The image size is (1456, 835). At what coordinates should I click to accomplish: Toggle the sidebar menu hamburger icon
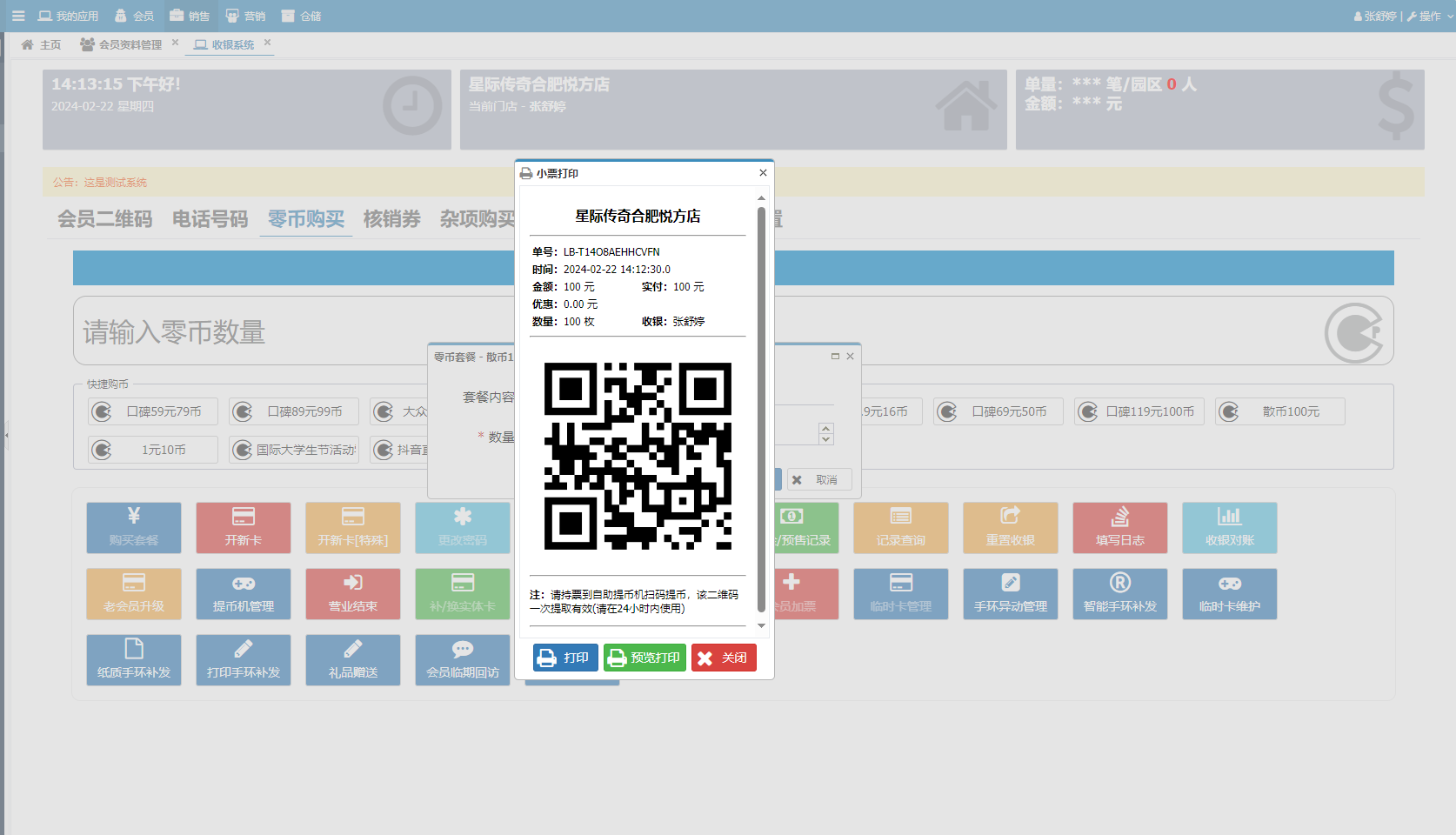(x=18, y=16)
